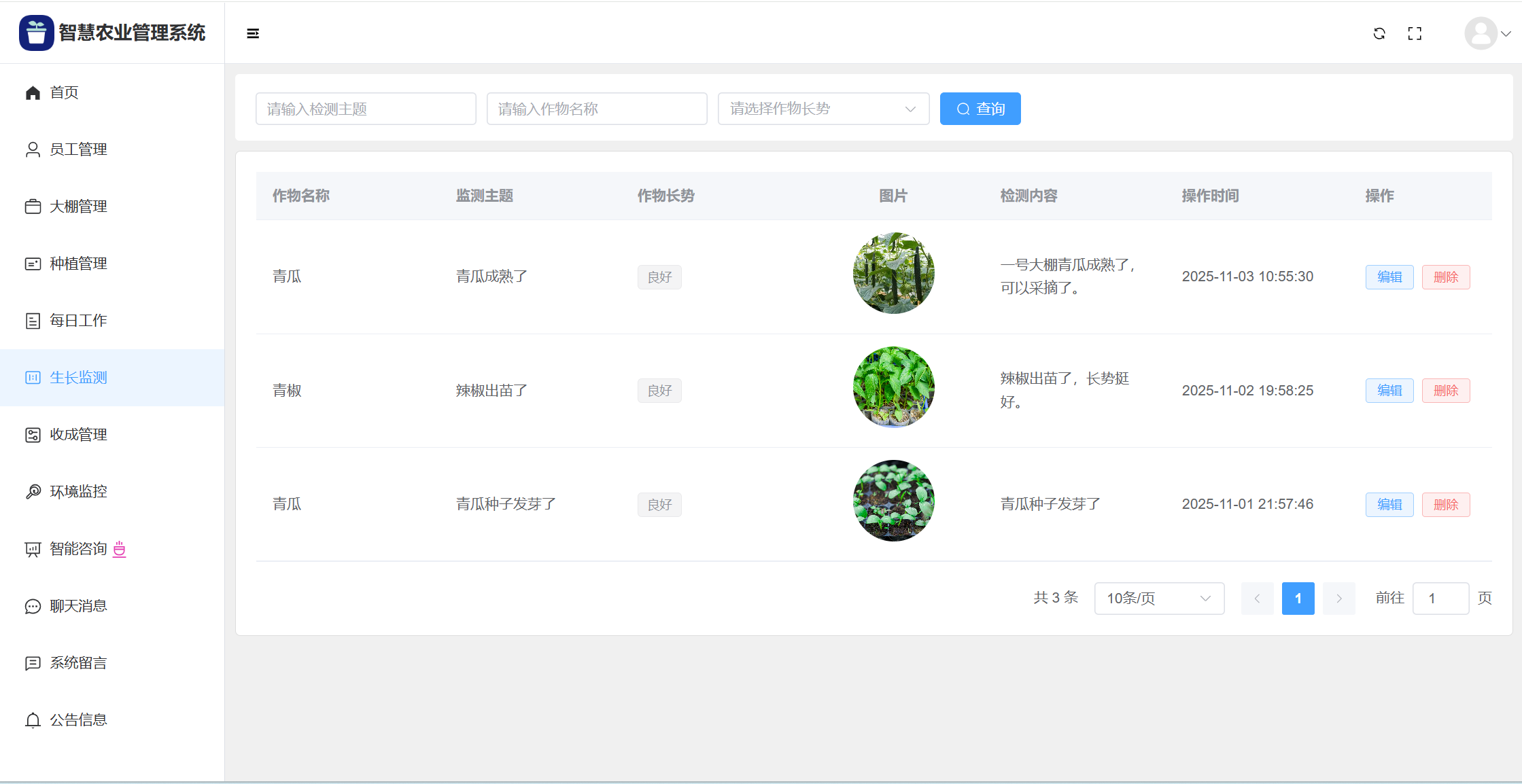Screen dimensions: 1522x784
Task: Open 环境监控 monitoring icon in sidebar
Action: coord(33,492)
